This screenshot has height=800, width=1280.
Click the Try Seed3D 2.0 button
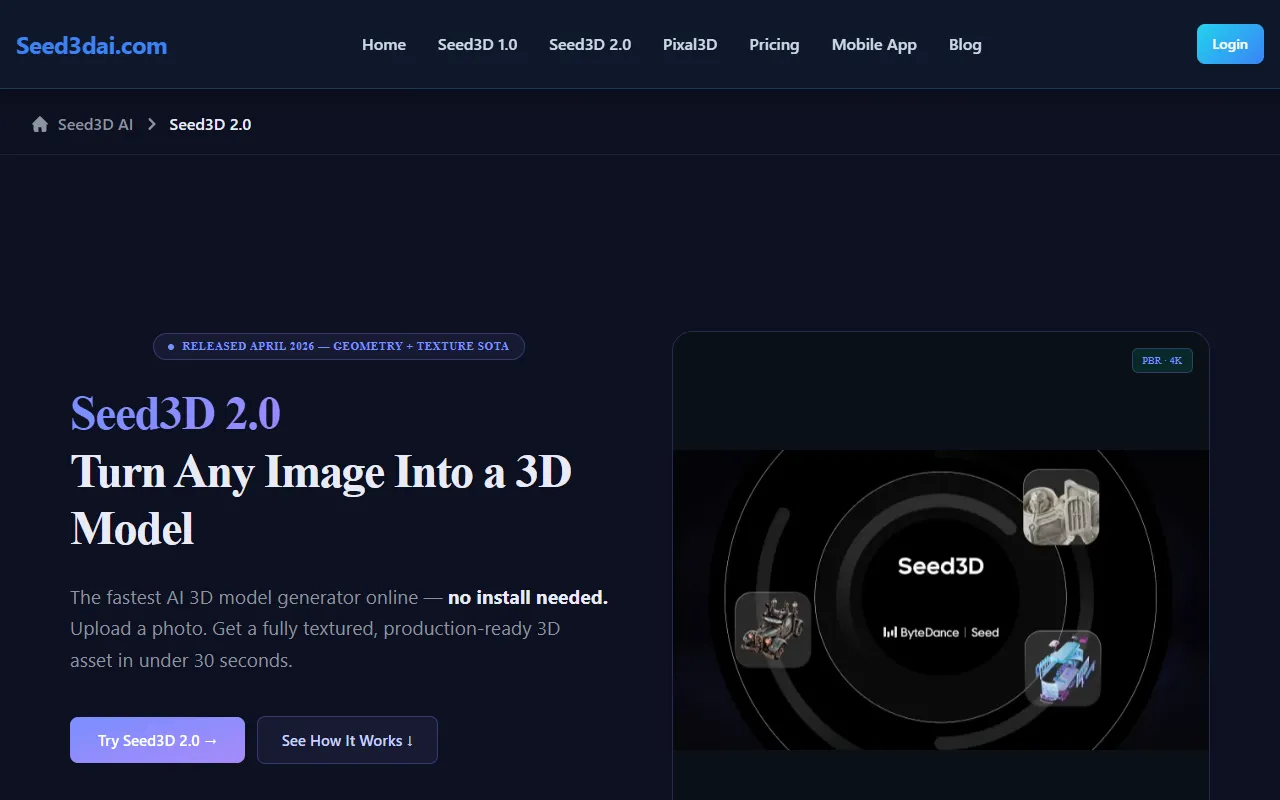point(157,740)
